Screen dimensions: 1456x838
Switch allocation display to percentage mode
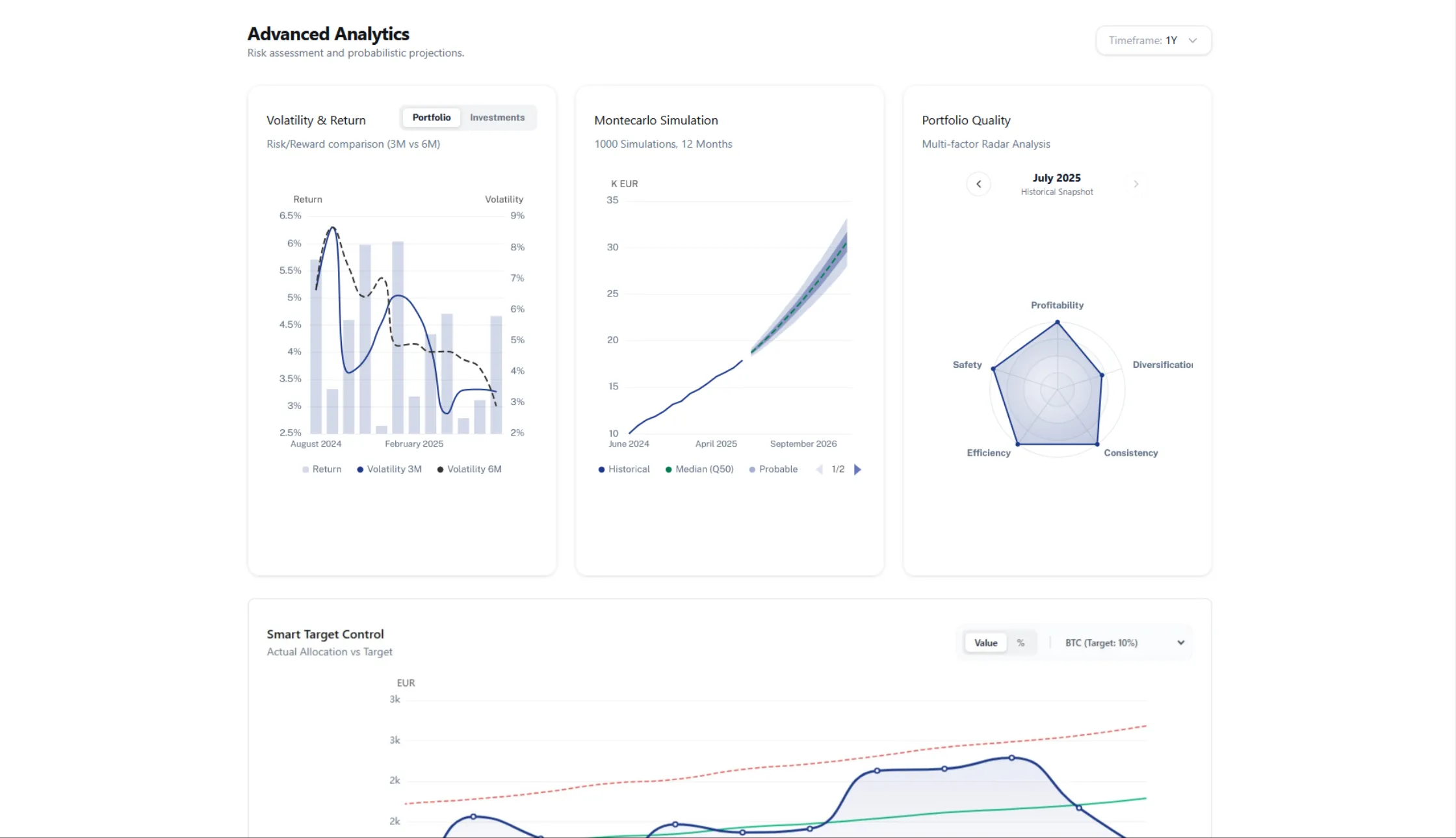(1020, 642)
